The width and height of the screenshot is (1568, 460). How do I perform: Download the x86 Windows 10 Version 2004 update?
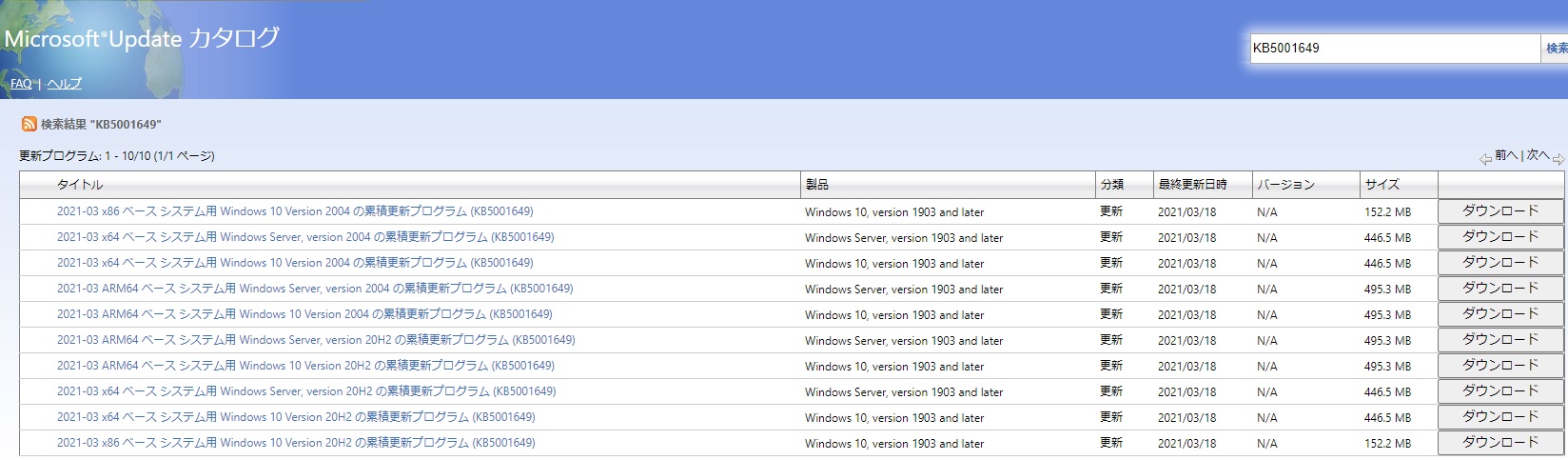tap(1500, 211)
